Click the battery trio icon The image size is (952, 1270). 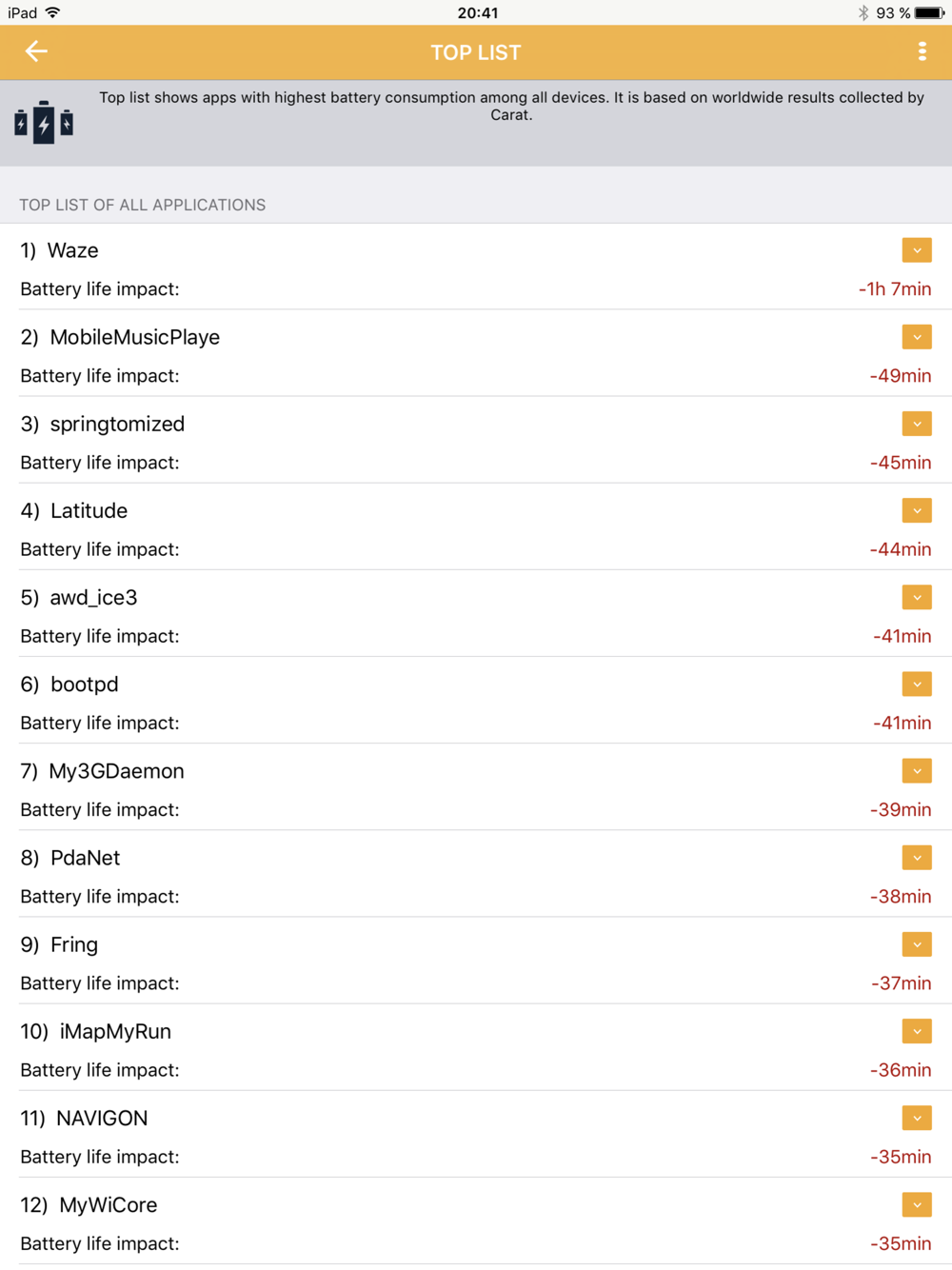(44, 123)
